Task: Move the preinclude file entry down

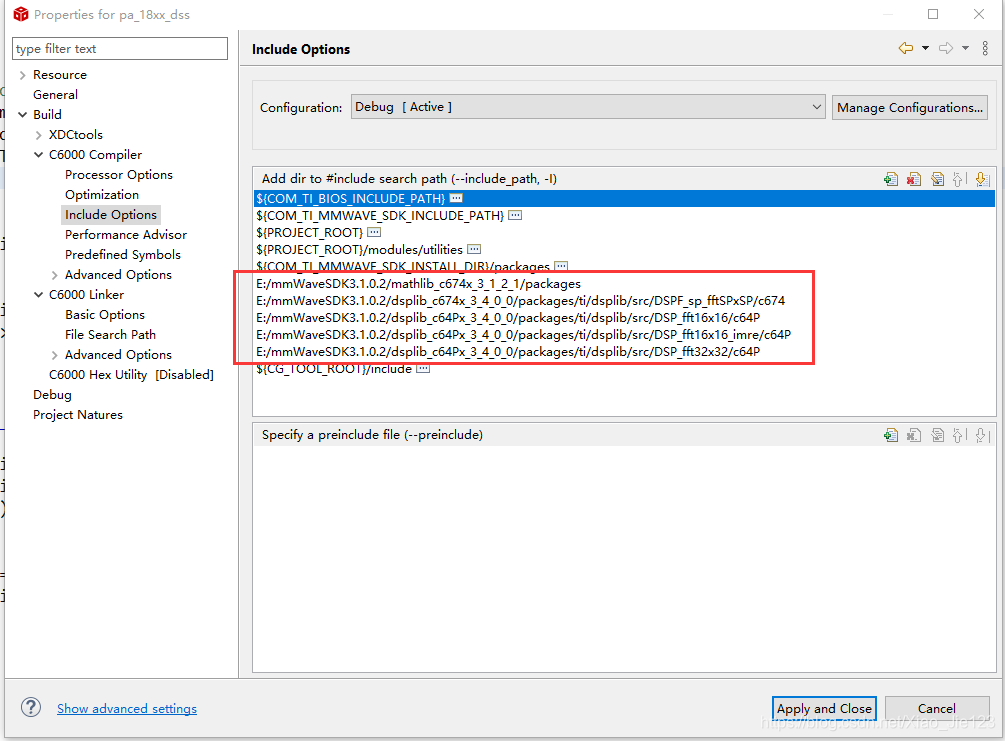Action: pyautogui.click(x=982, y=435)
